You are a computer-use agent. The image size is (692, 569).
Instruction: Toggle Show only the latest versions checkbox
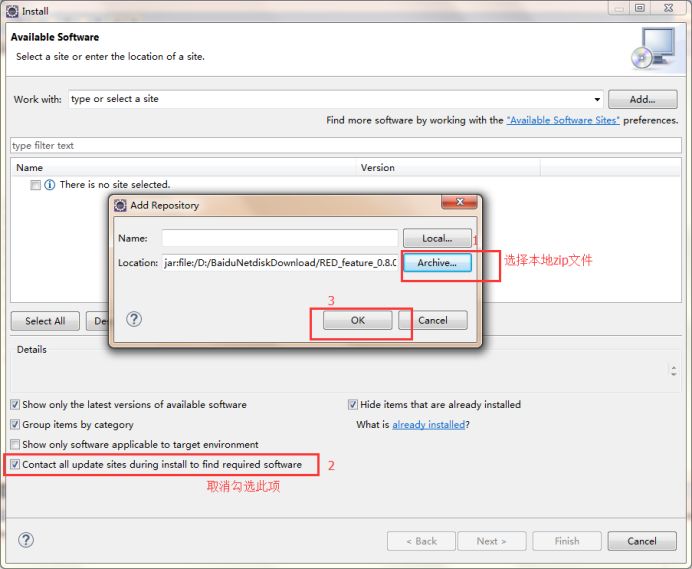15,404
